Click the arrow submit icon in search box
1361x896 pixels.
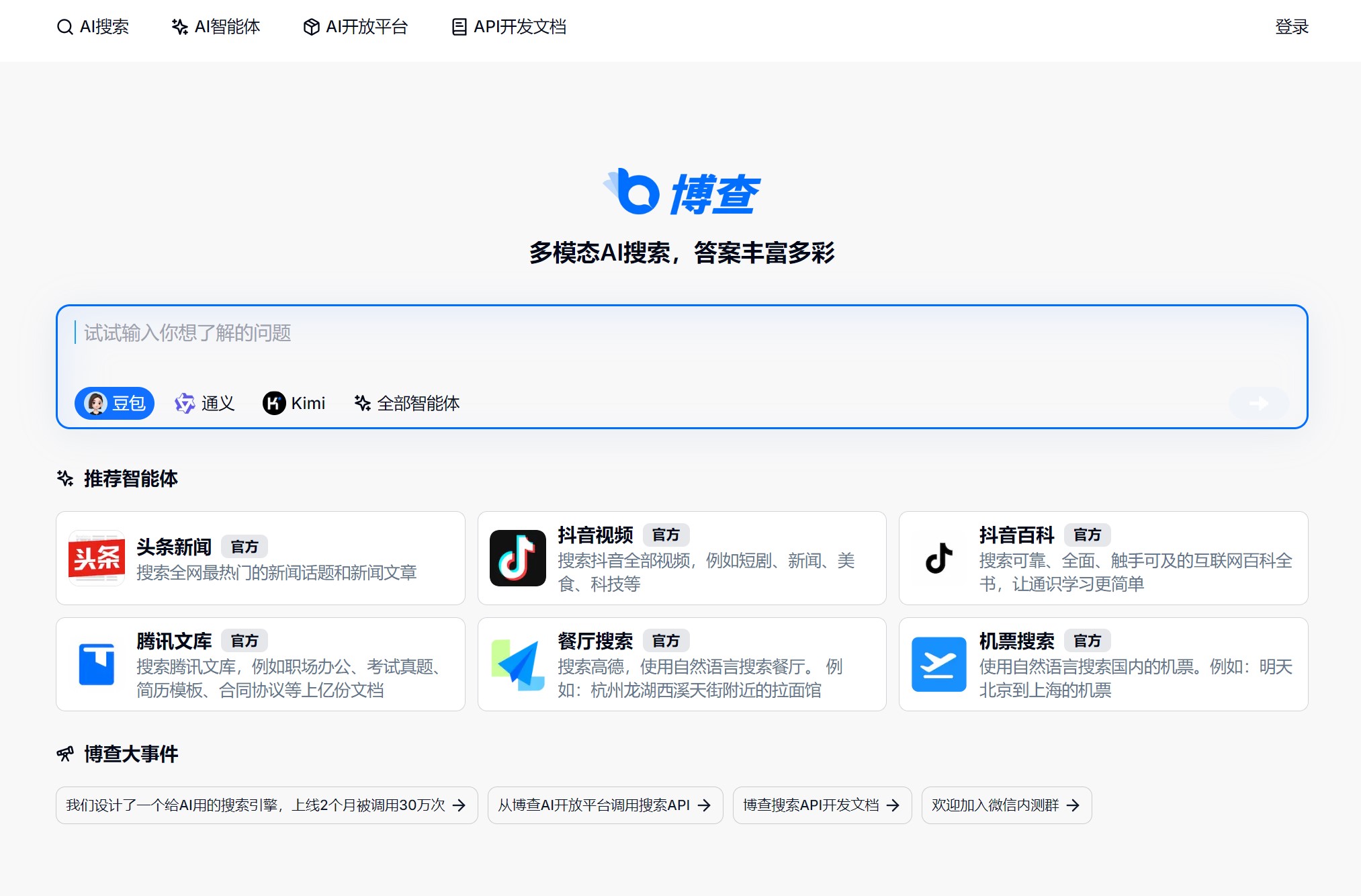tap(1258, 404)
